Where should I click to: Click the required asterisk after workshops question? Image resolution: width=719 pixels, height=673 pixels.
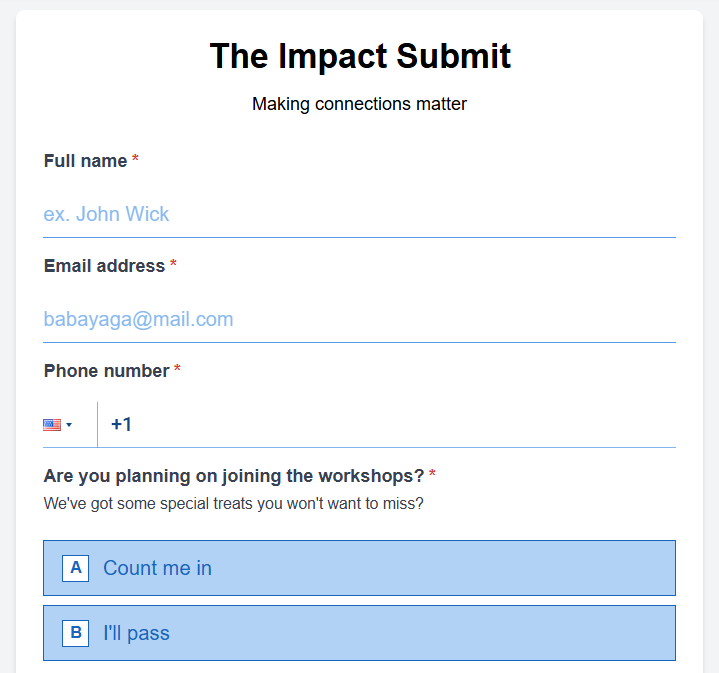(432, 475)
